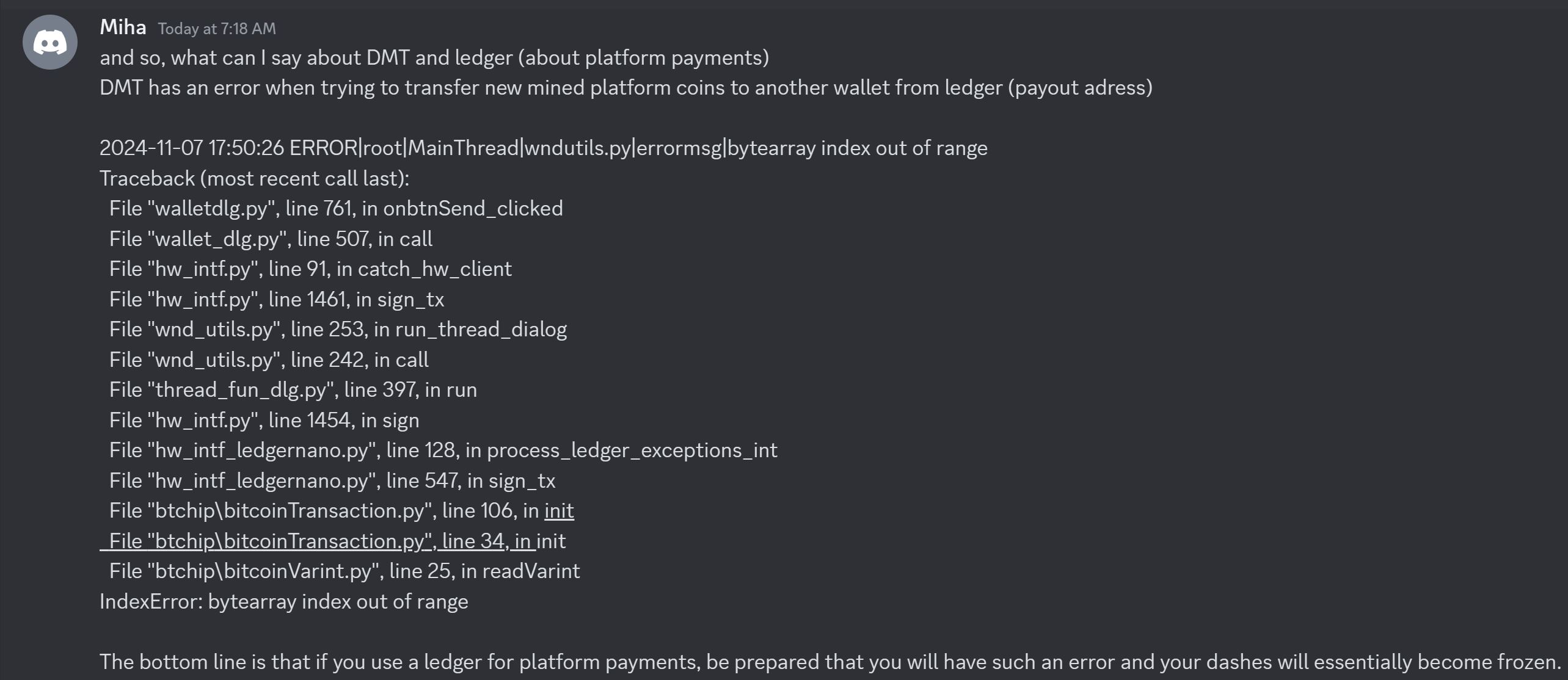Screen dimensions: 1568x680
Task: Click the message timestamp Today at 7:18 AM
Action: click(x=217, y=29)
